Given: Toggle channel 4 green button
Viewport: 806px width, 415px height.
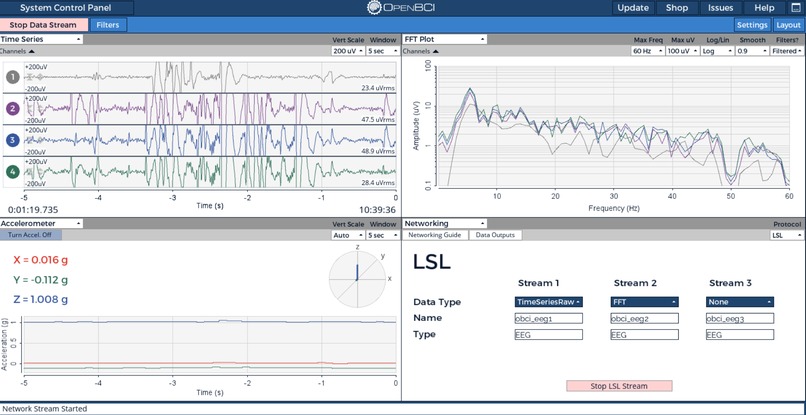Looking at the screenshot, I should pos(13,172).
